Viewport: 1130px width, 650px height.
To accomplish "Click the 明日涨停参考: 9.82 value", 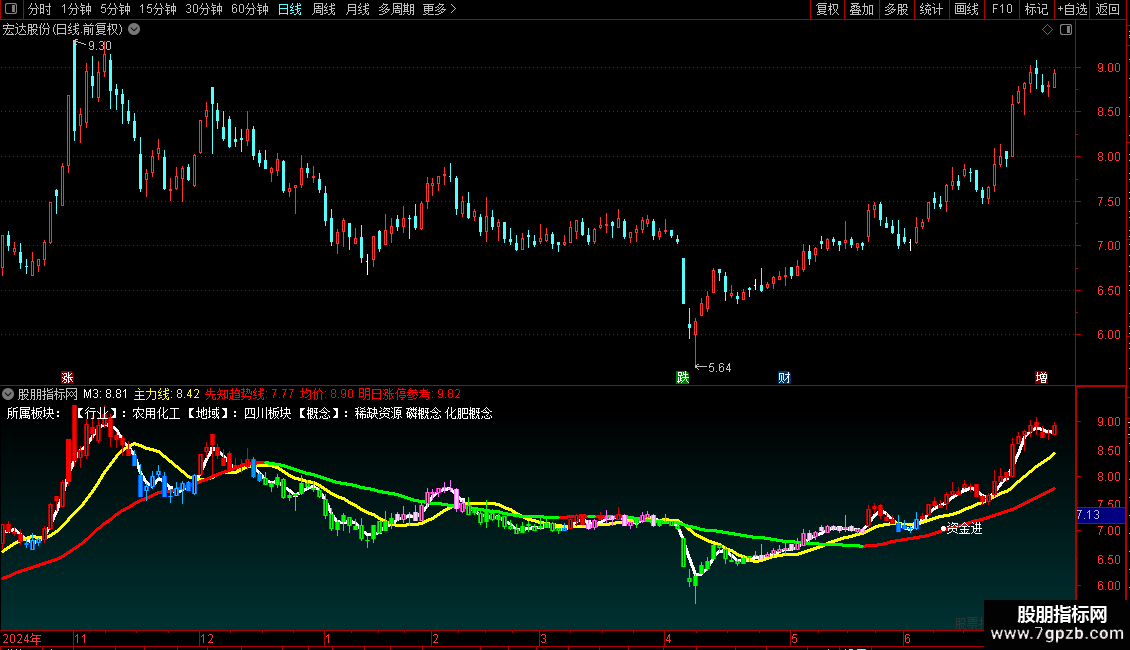I will click(x=409, y=394).
